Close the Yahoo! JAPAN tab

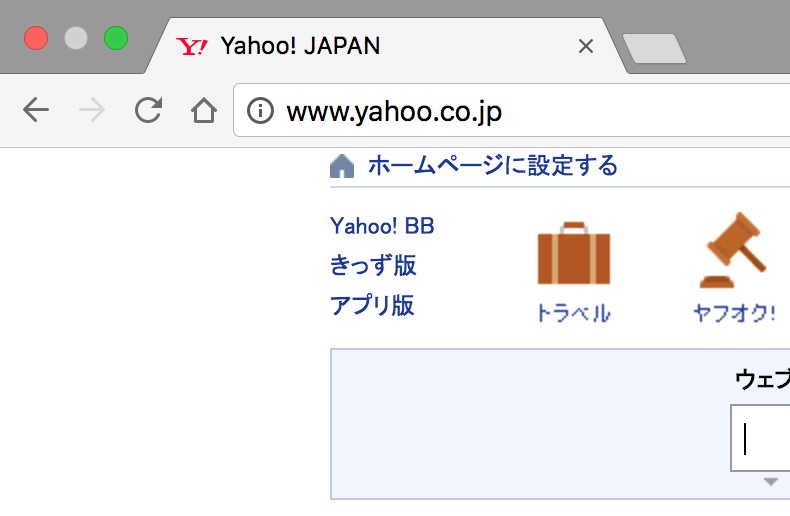(585, 46)
